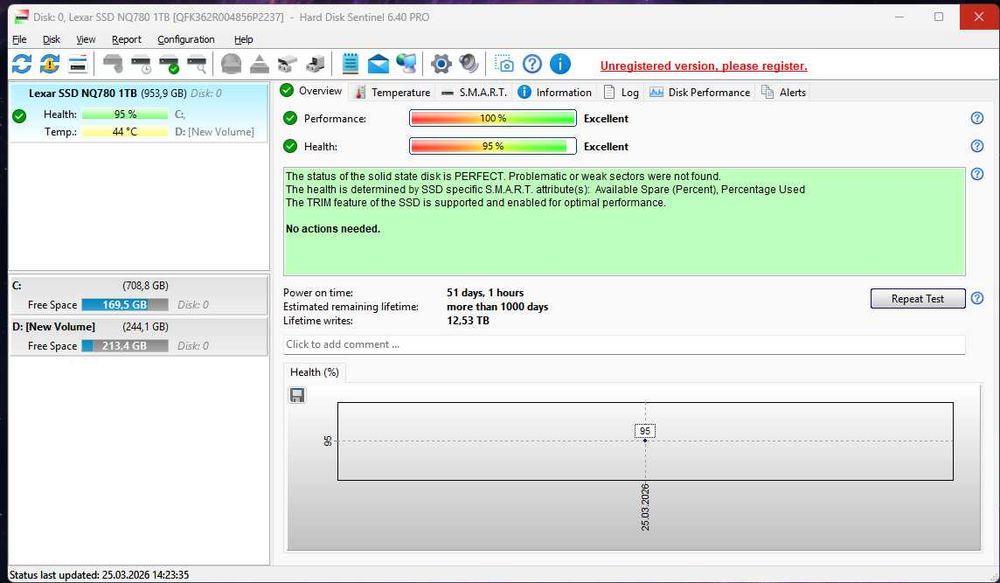
Task: Switch to the S.M.A.R.T. tab
Action: pyautogui.click(x=474, y=92)
